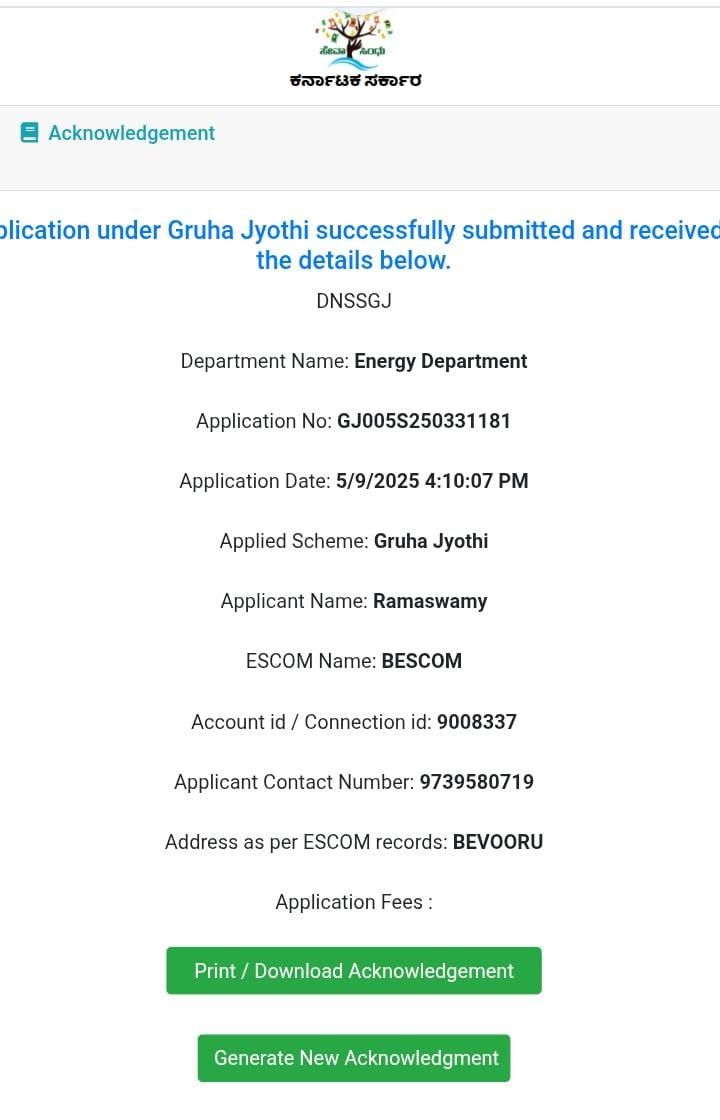Click the Acknowledgement book icon
Image resolution: width=720 pixels, height=1120 pixels.
[x=29, y=133]
